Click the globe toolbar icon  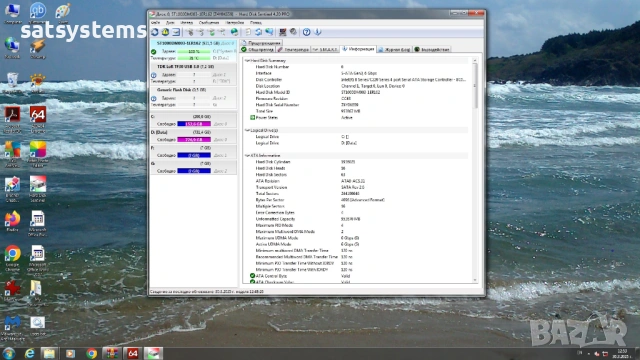234,32
